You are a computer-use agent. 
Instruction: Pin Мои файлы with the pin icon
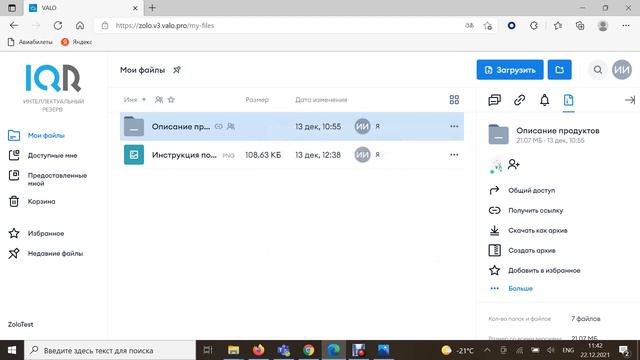point(177,70)
